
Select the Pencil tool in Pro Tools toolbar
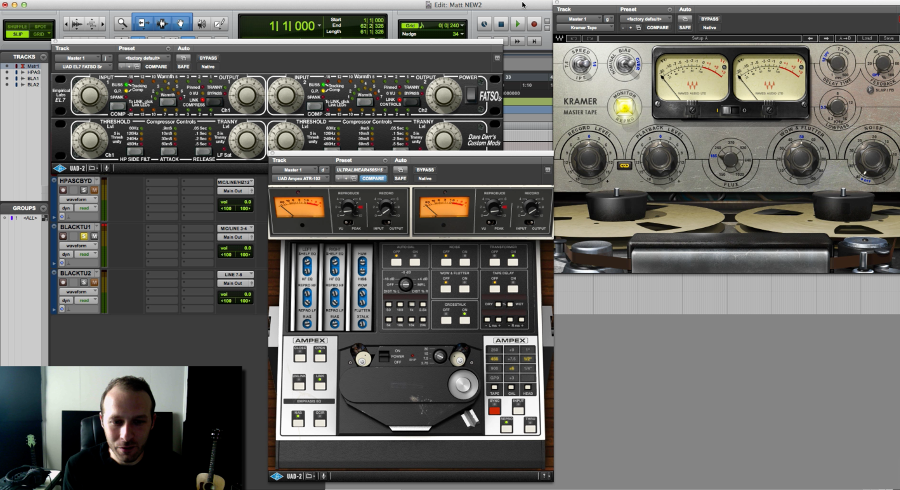click(x=220, y=24)
